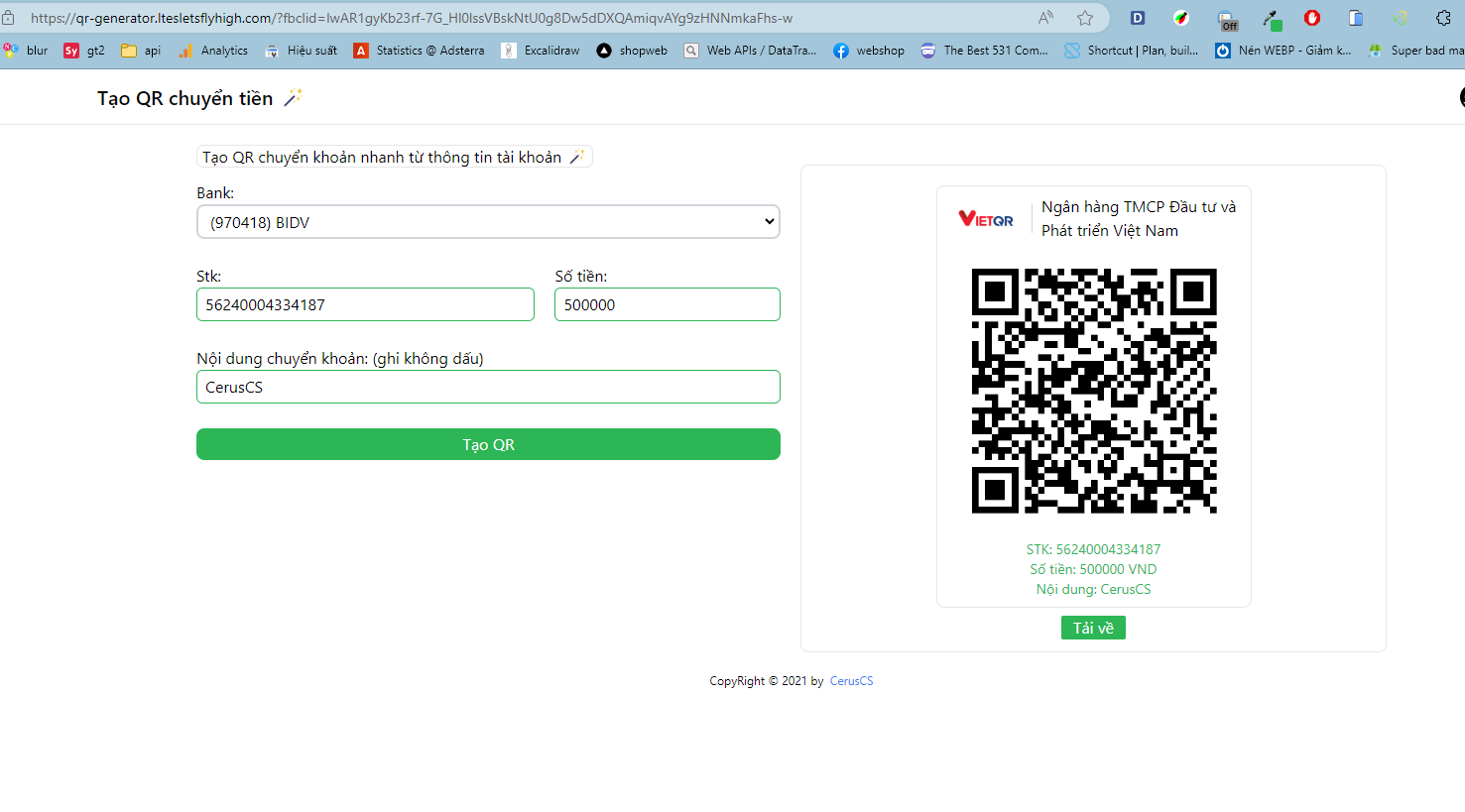
Task: Click the browser address bar URL
Action: click(x=412, y=18)
